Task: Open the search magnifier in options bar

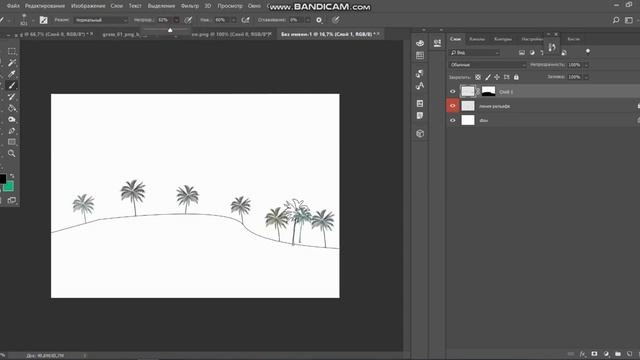Action: 616,20
